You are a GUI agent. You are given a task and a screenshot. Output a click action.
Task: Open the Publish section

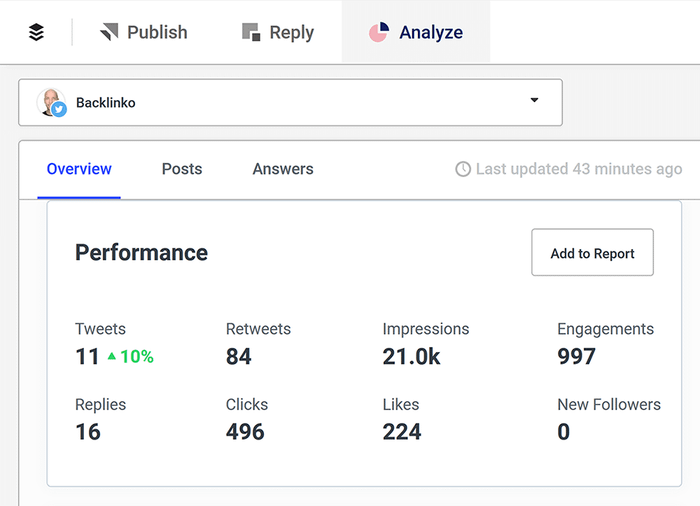click(x=144, y=32)
